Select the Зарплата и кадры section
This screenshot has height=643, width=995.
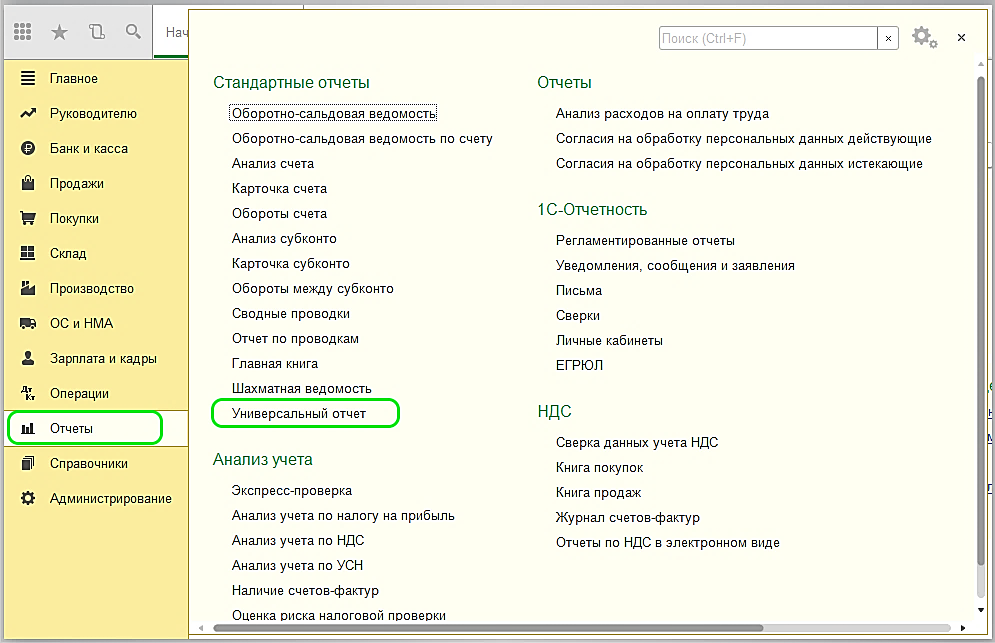103,359
